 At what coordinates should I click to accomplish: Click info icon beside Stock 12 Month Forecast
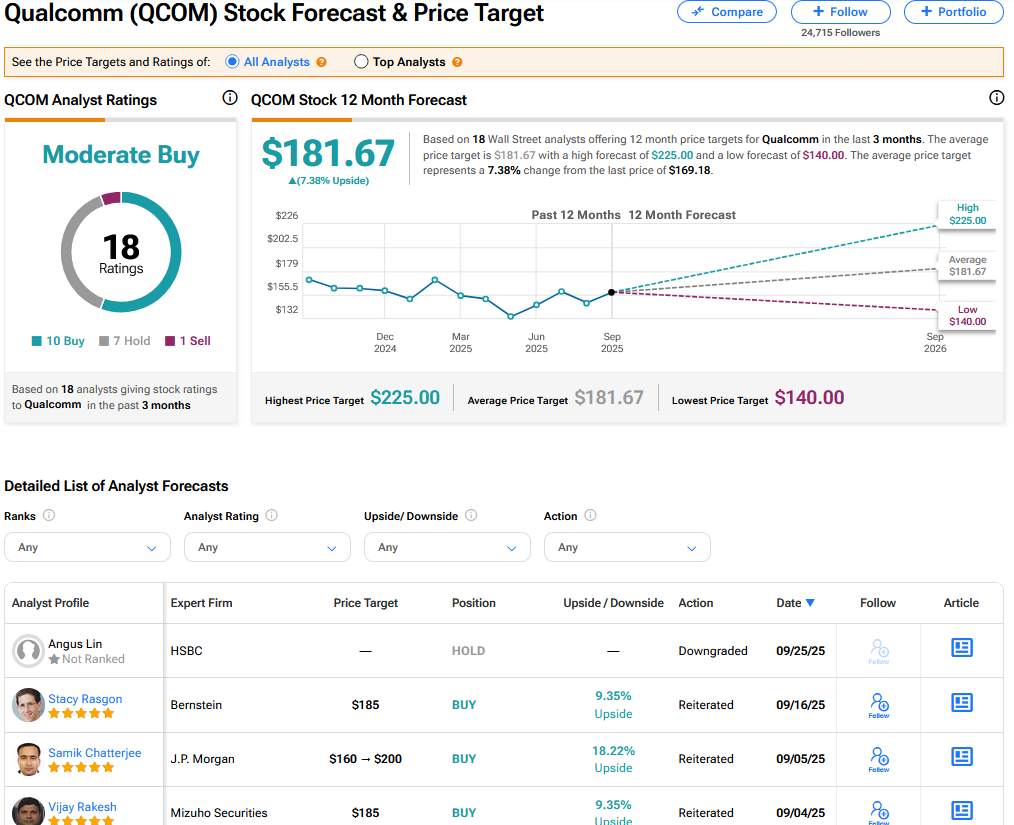click(996, 98)
